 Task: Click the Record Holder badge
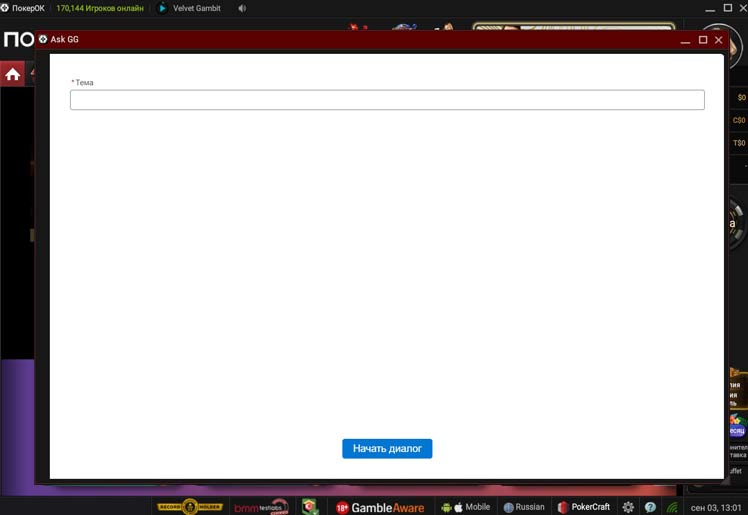189,507
